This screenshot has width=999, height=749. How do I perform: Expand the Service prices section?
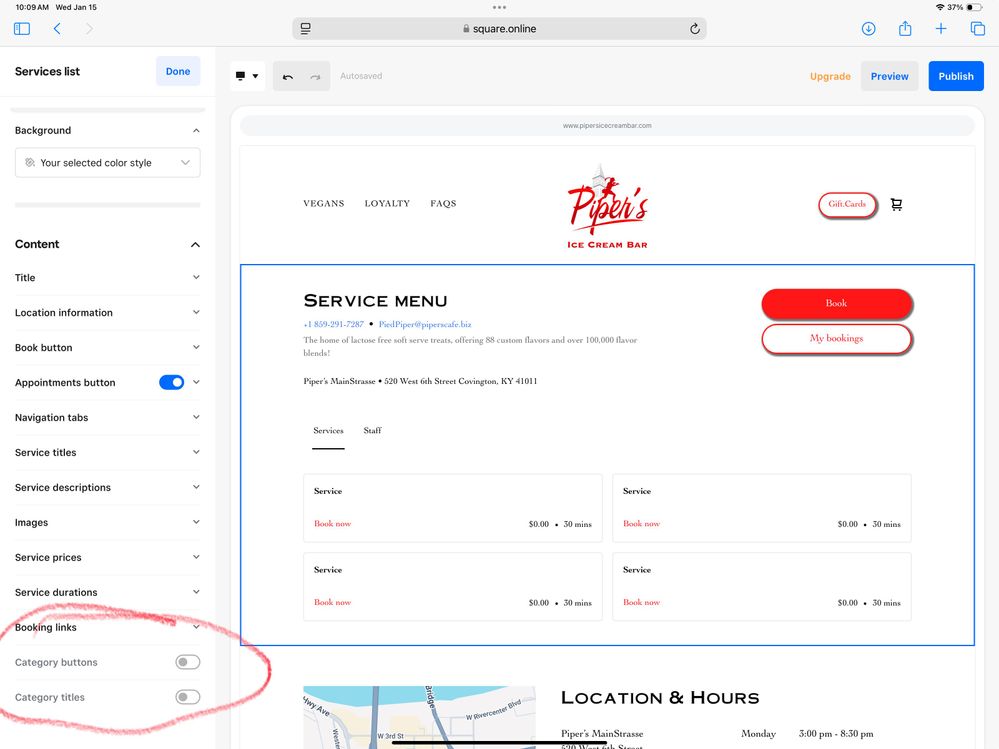[x=107, y=557]
